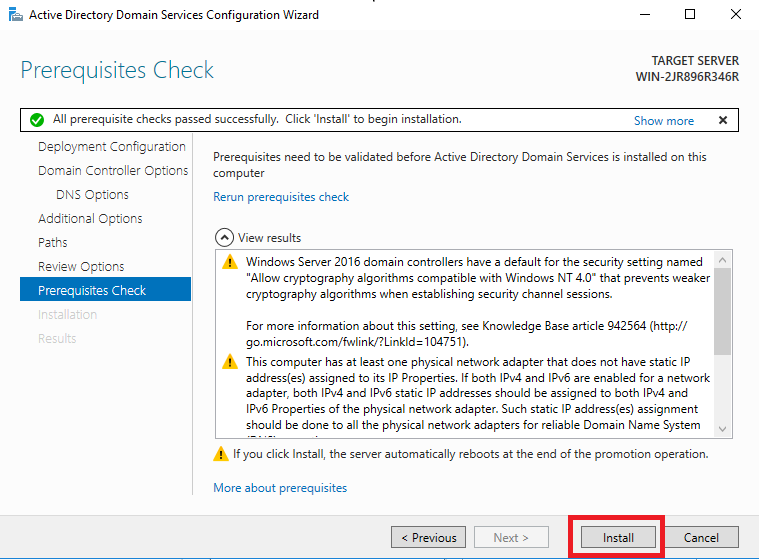Click the Knowledge Base article 942564 text

tap(564, 326)
